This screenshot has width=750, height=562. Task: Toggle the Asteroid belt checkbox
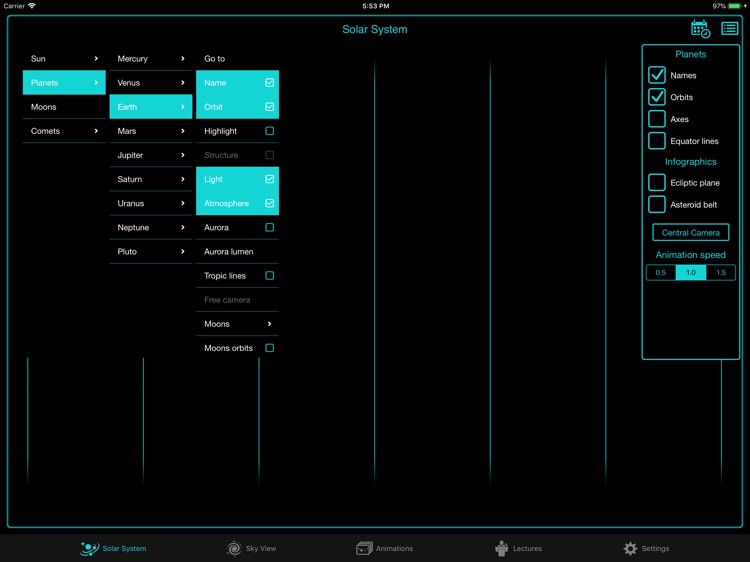pyautogui.click(x=657, y=205)
